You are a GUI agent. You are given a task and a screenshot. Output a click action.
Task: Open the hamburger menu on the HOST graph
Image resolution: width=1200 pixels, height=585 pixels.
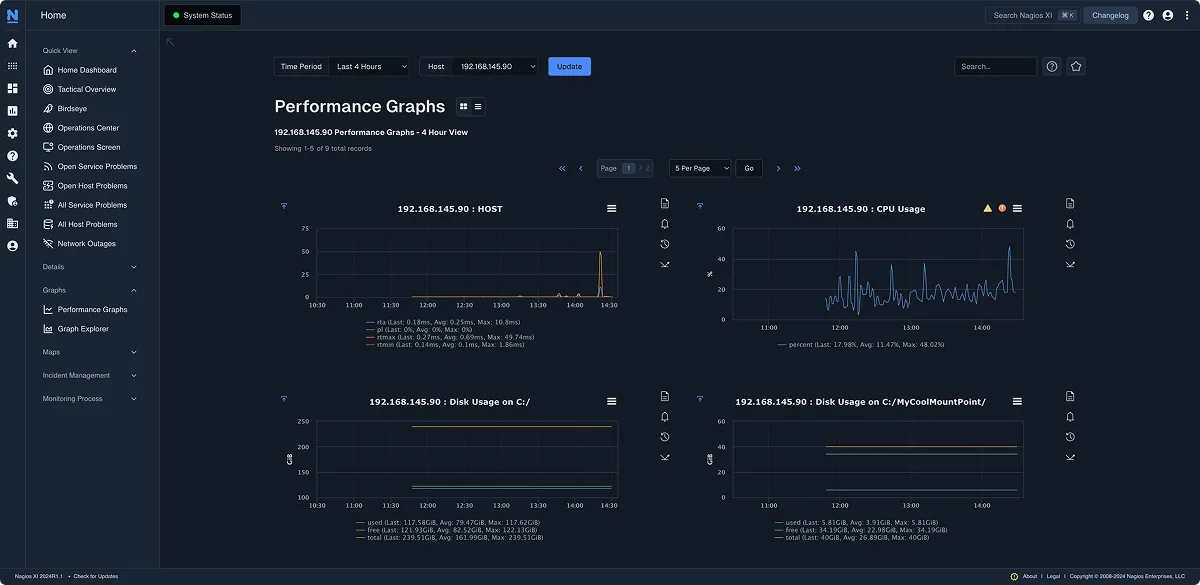pos(611,208)
